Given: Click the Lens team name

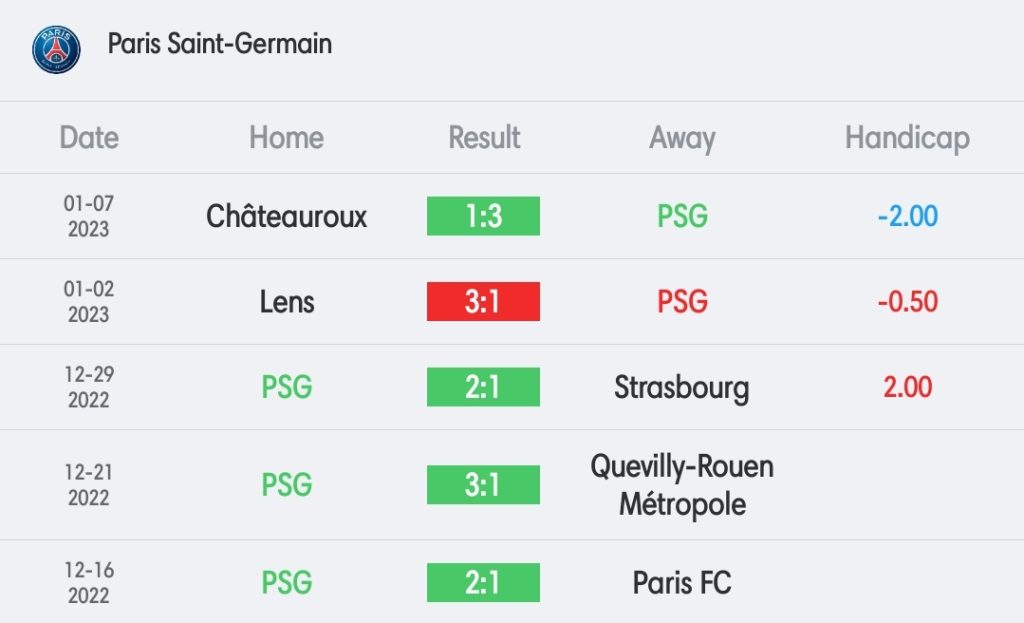Looking at the screenshot, I should pyautogui.click(x=287, y=302).
